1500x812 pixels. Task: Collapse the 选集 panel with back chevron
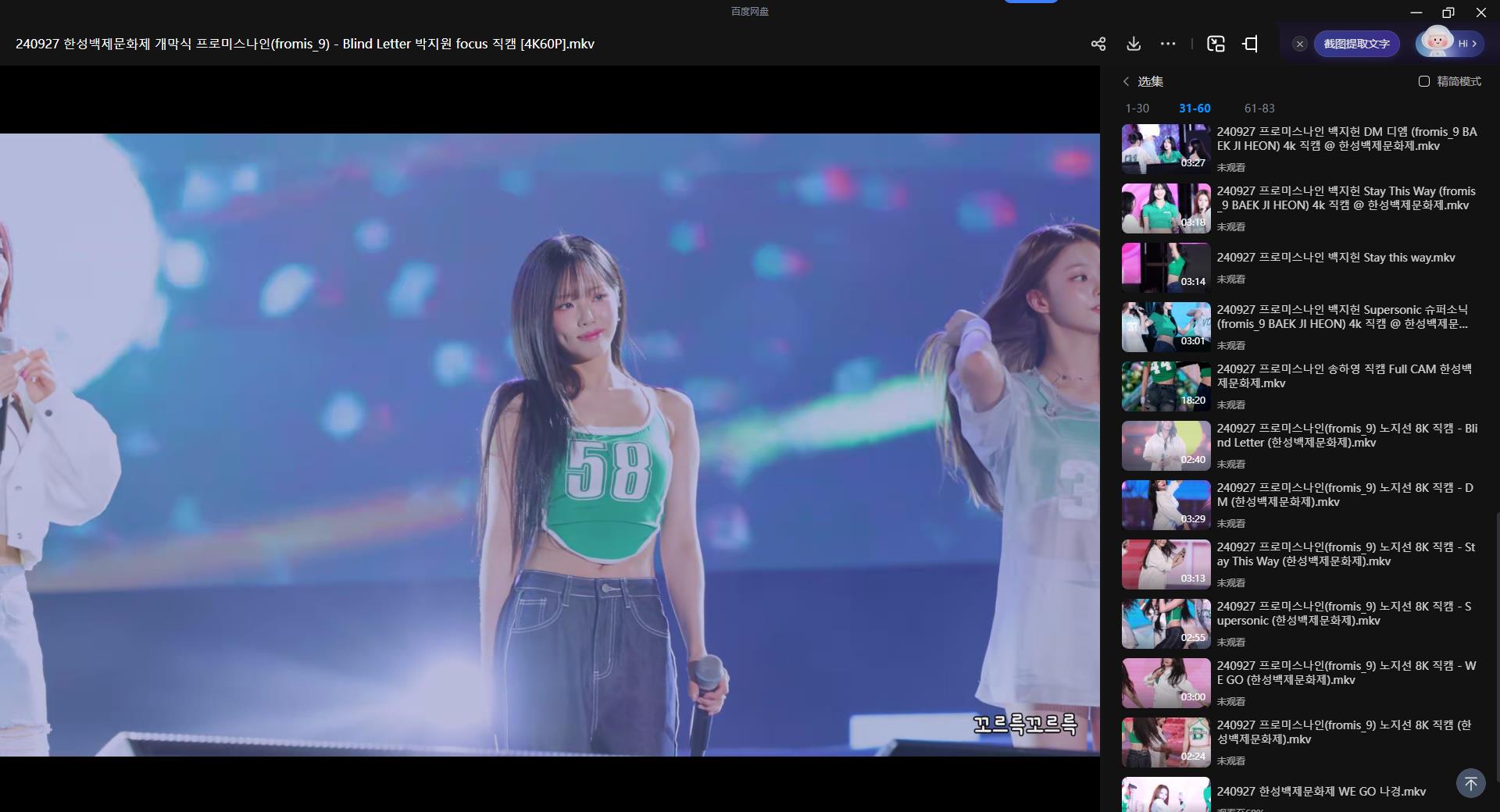[1126, 81]
